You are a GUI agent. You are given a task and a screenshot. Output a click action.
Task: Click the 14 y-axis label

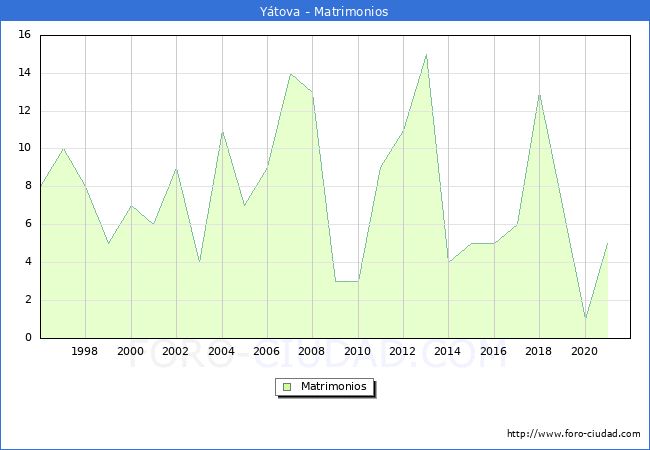coord(25,73)
